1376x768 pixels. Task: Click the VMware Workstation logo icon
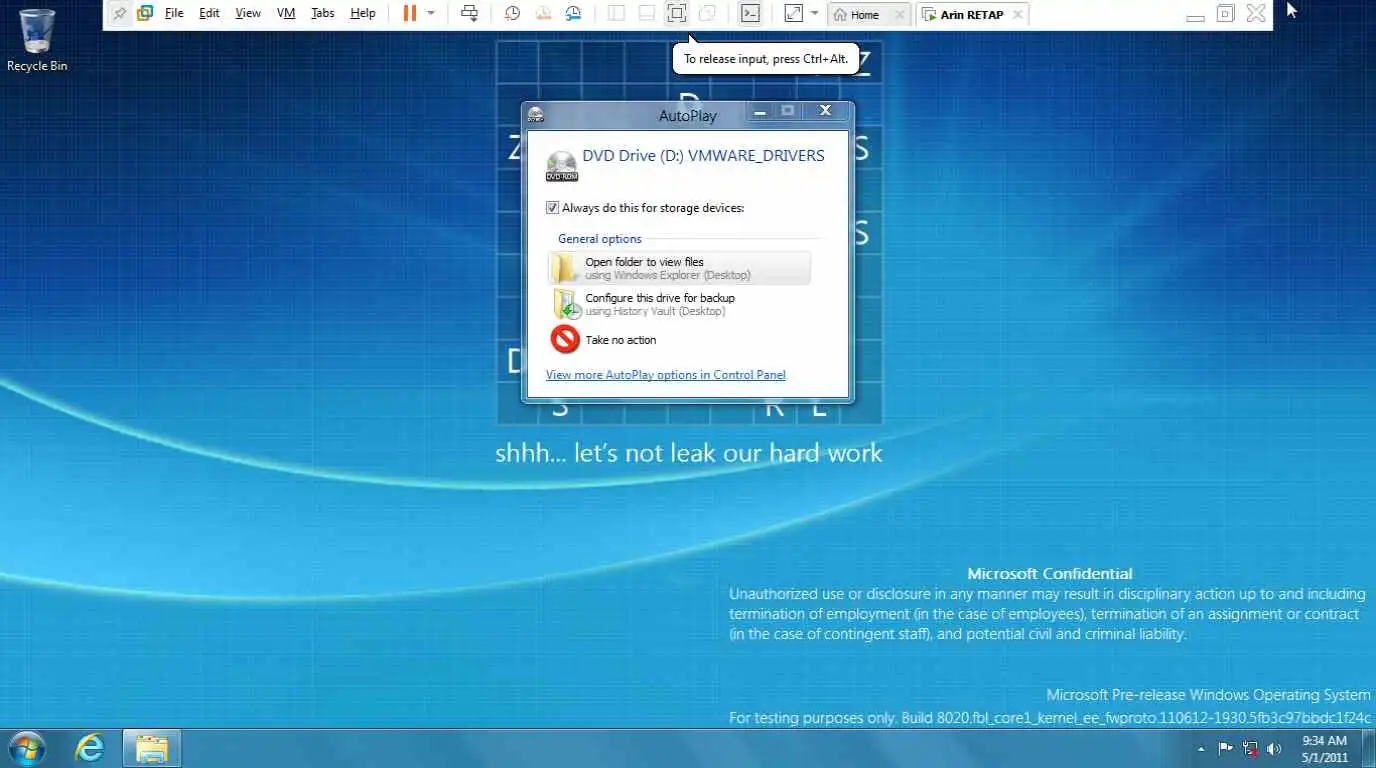coord(145,14)
